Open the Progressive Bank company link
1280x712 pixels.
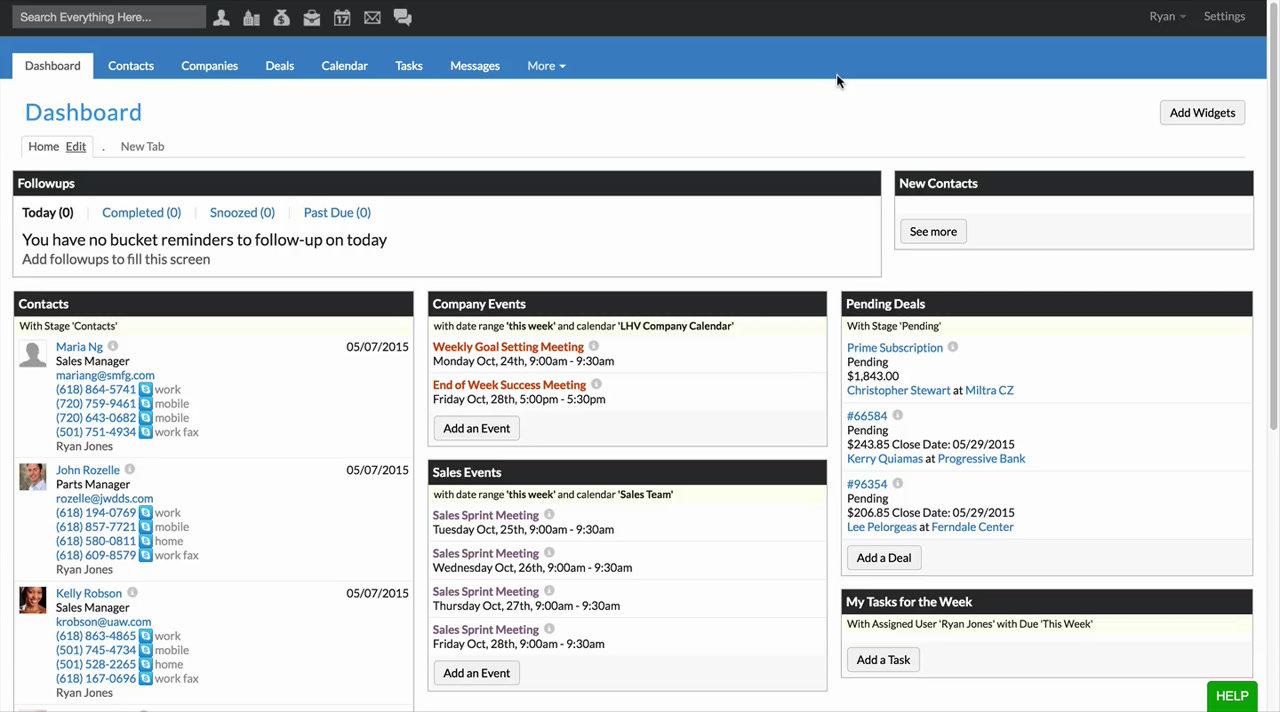pyautogui.click(x=982, y=458)
